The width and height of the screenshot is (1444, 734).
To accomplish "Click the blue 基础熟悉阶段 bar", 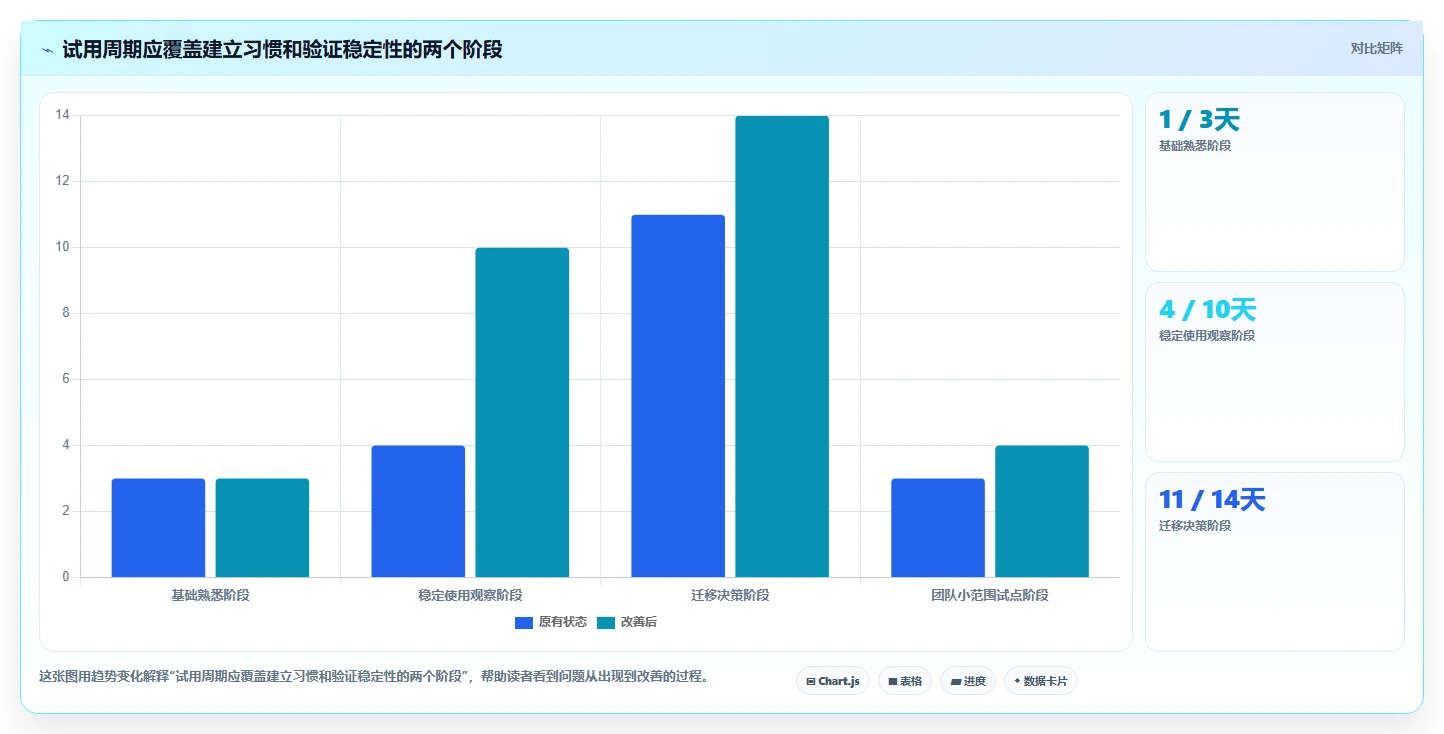I will pyautogui.click(x=158, y=528).
